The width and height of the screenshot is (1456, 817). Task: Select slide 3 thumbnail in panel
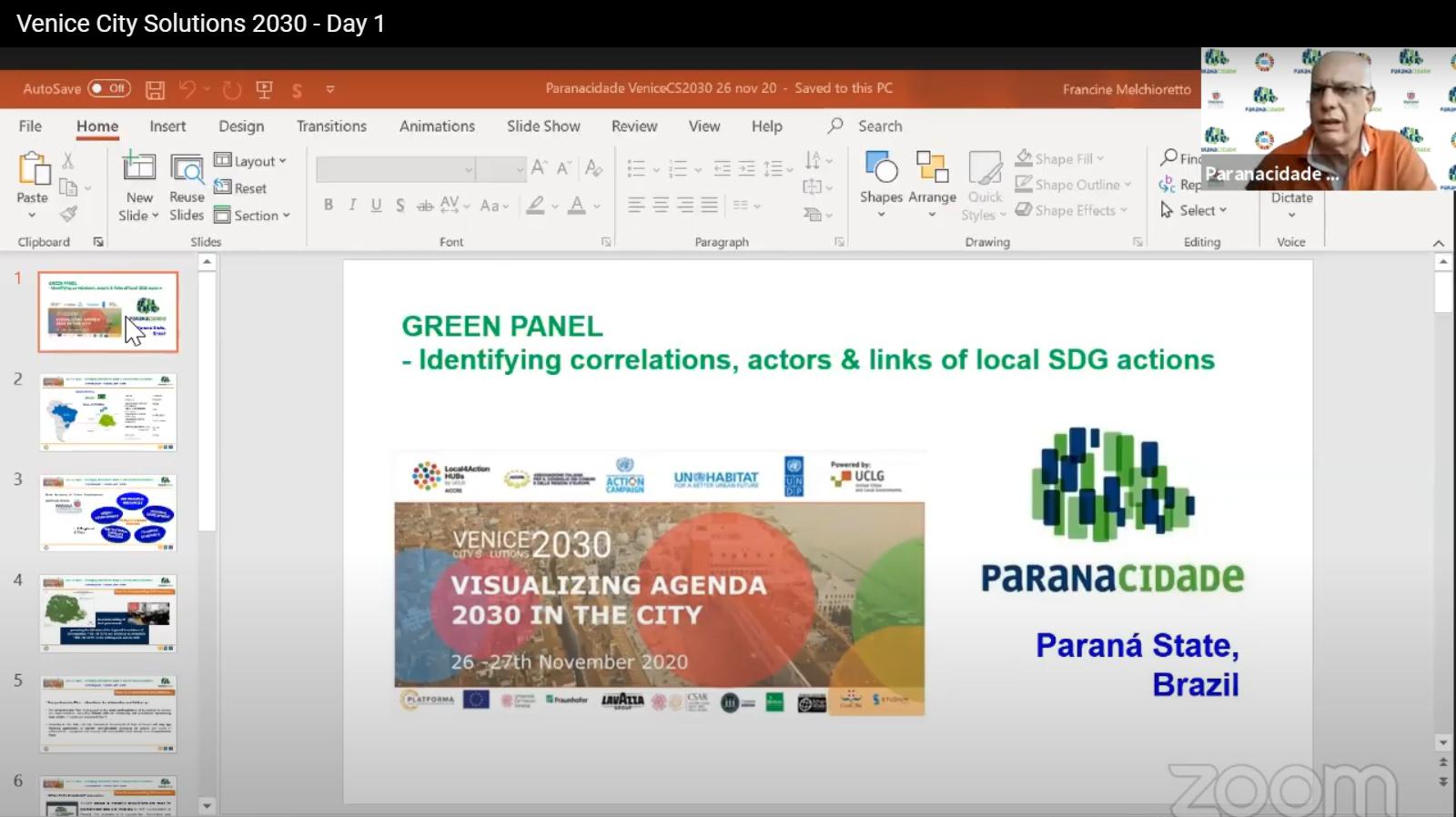tap(108, 512)
